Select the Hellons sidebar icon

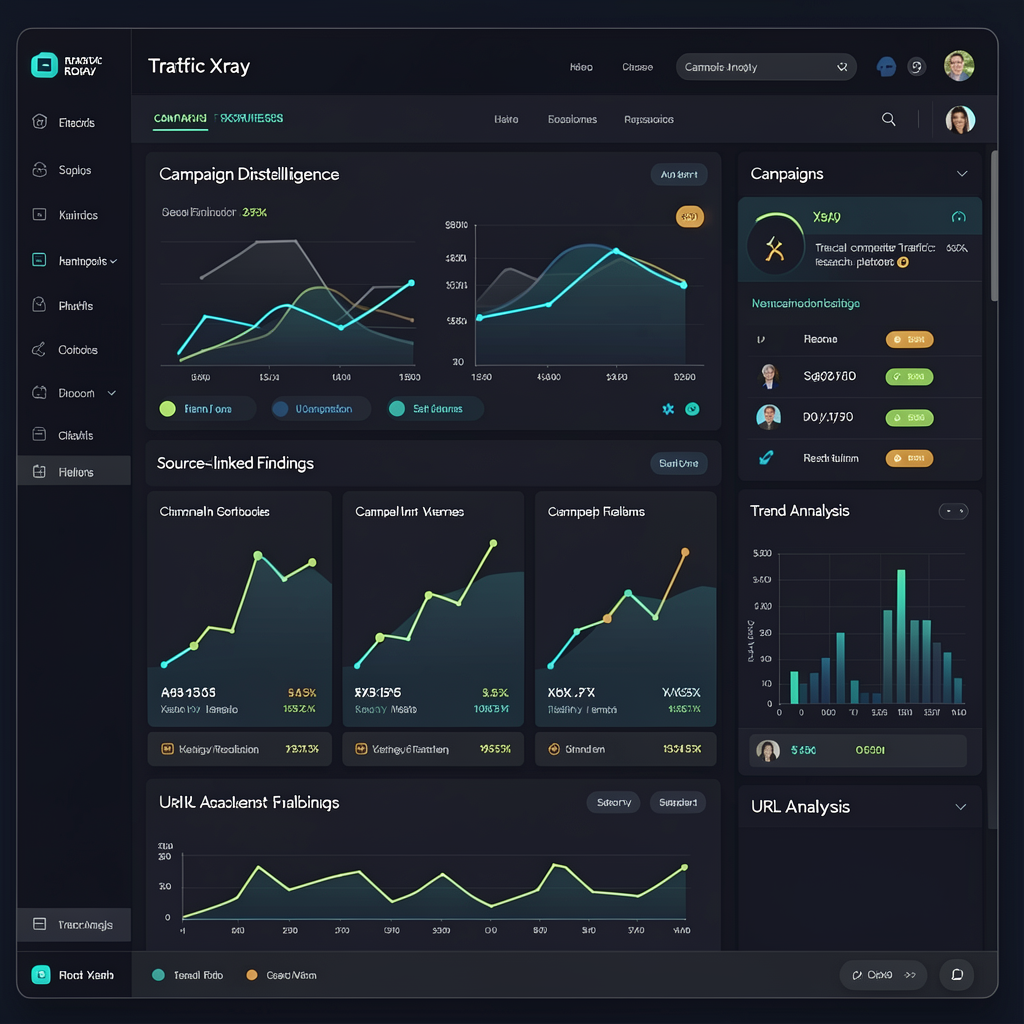[x=39, y=472]
